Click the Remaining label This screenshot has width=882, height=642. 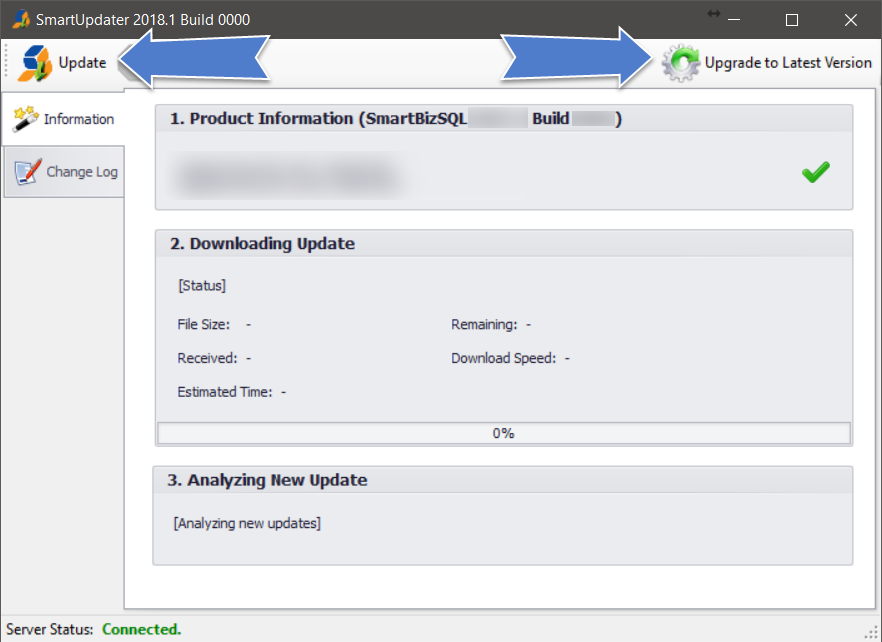pyautogui.click(x=484, y=325)
